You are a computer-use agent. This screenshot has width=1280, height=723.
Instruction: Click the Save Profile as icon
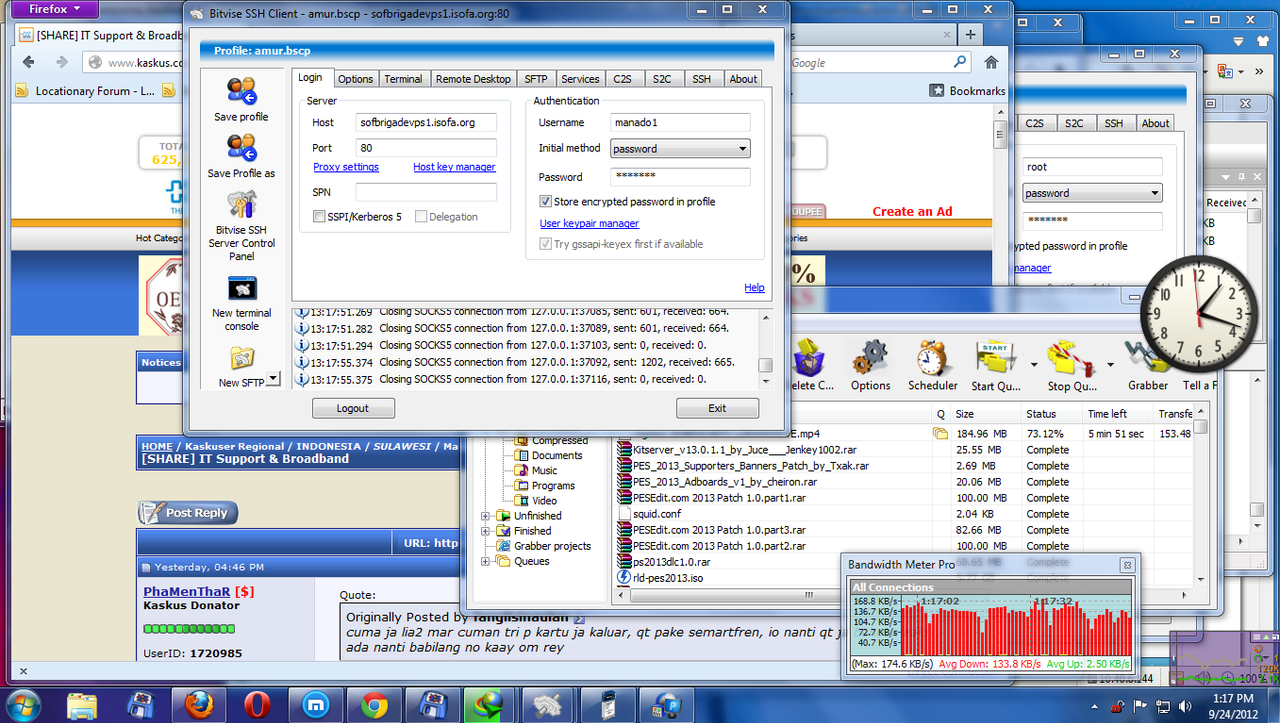point(241,148)
